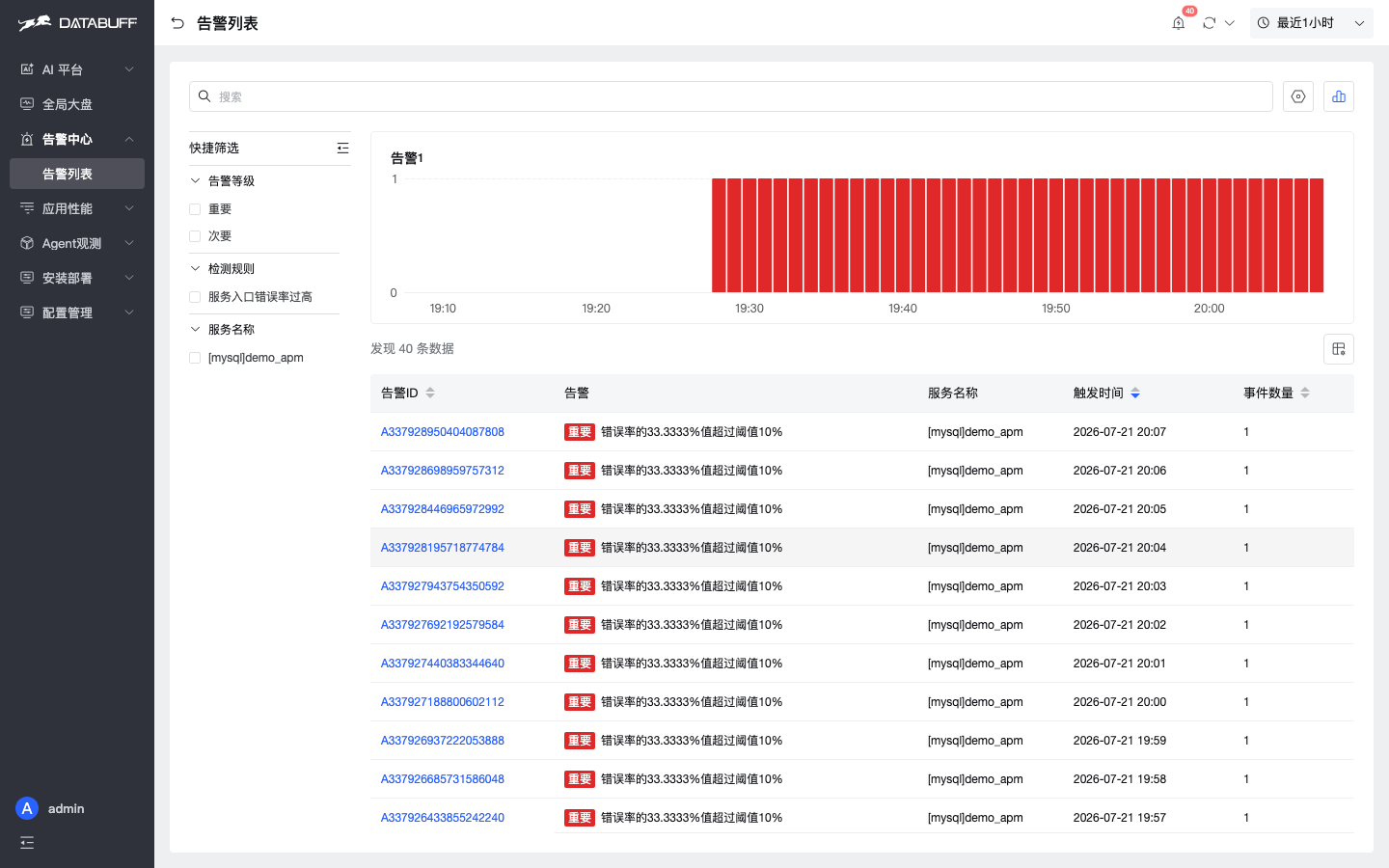Click [mysql]demo_apm in the 19:58 row
The height and width of the screenshot is (868, 1389).
(x=975, y=779)
